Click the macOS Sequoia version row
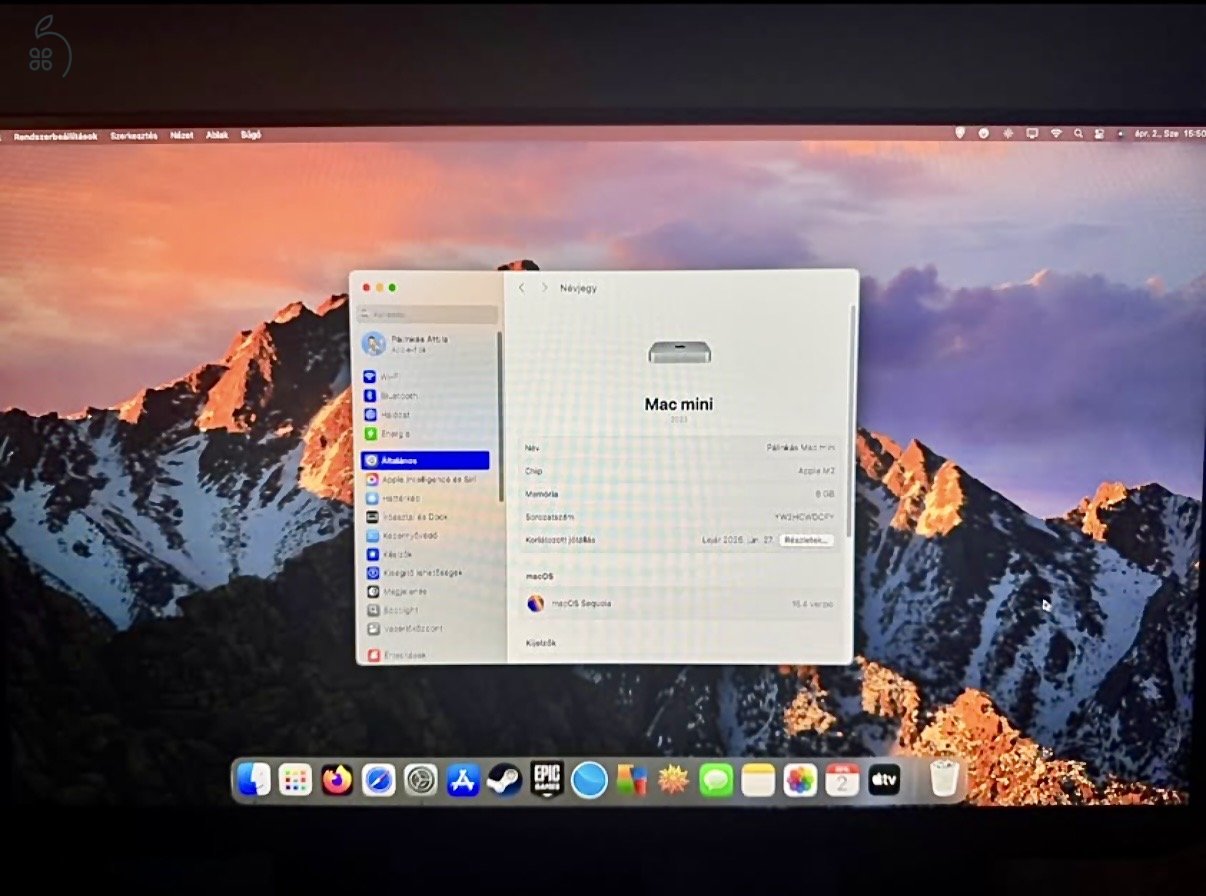Screen dimensions: 1206x896 click(x=680, y=603)
